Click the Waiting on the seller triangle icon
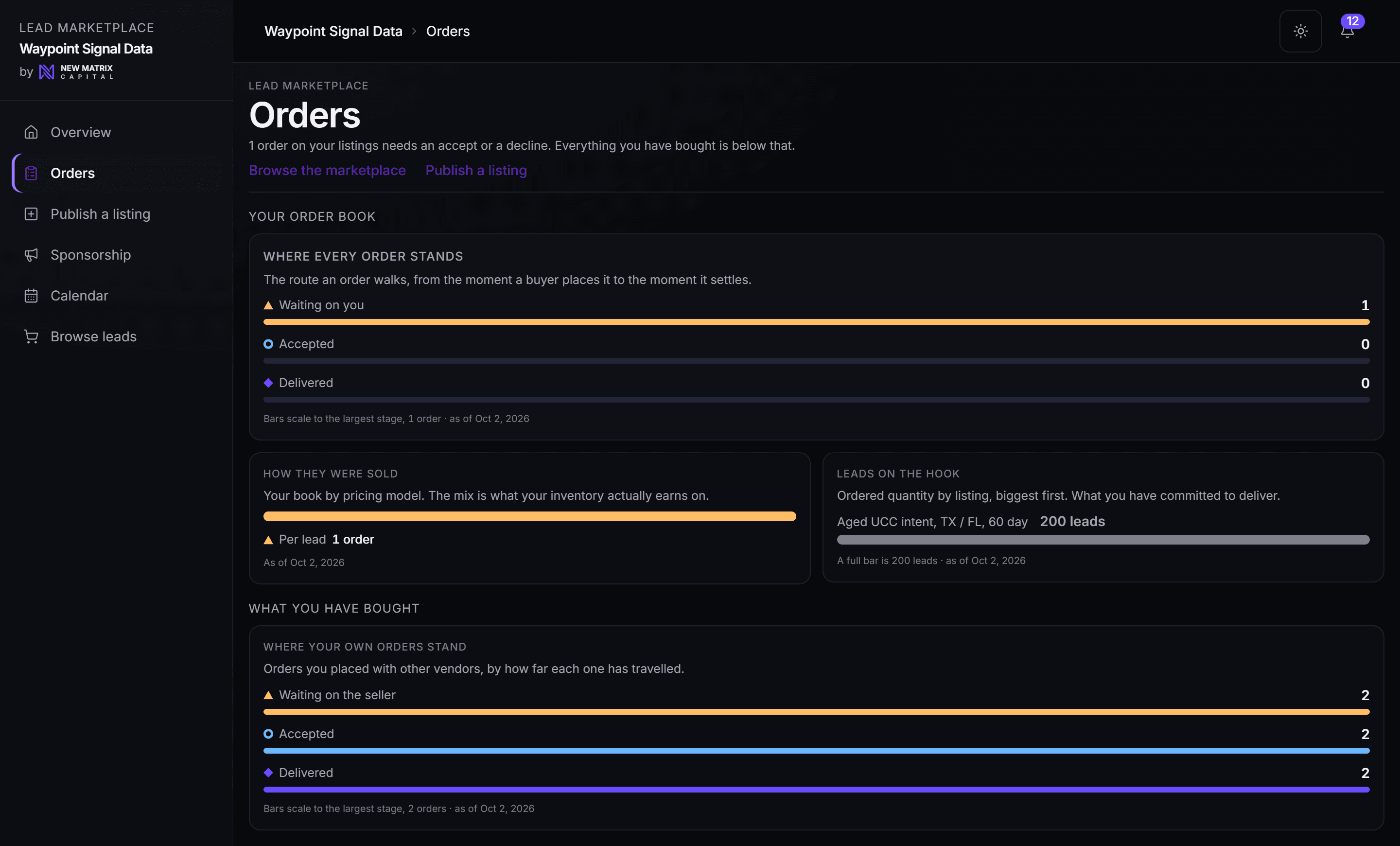The height and width of the screenshot is (846, 1400). pos(268,695)
